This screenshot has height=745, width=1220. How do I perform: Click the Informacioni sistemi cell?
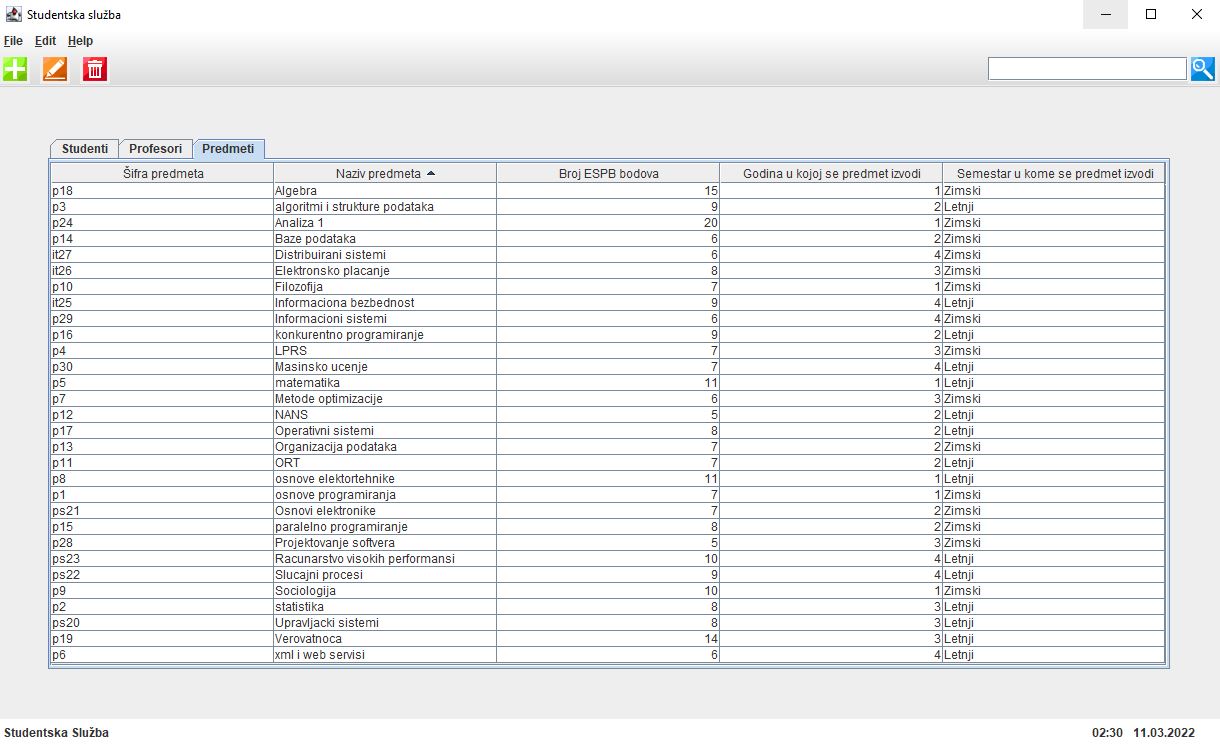tap(385, 319)
